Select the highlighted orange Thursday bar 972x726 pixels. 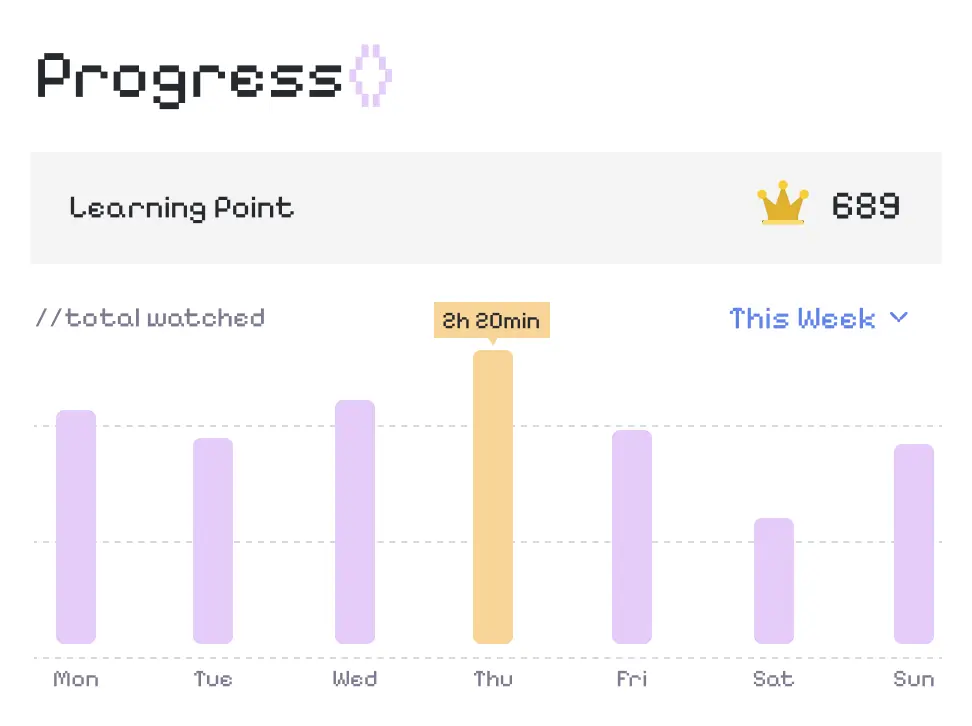[493, 496]
